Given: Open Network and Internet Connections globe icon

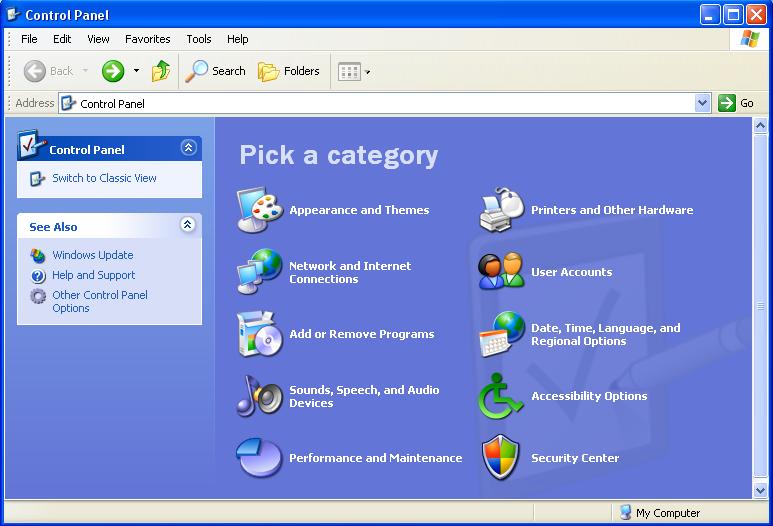Looking at the screenshot, I should point(259,272).
